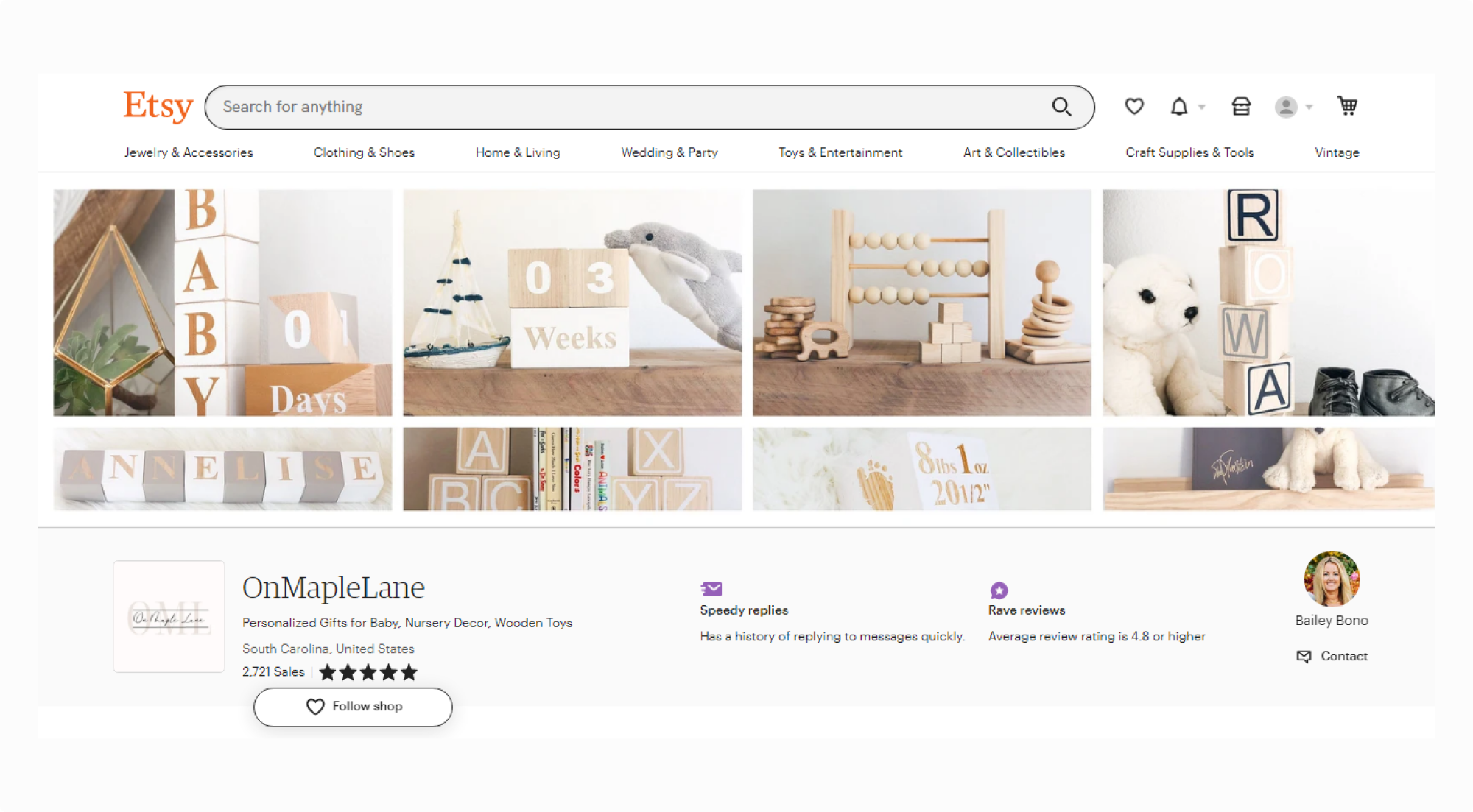Open Craft Supplies & Tools category
This screenshot has height=812, width=1473.
click(1189, 152)
